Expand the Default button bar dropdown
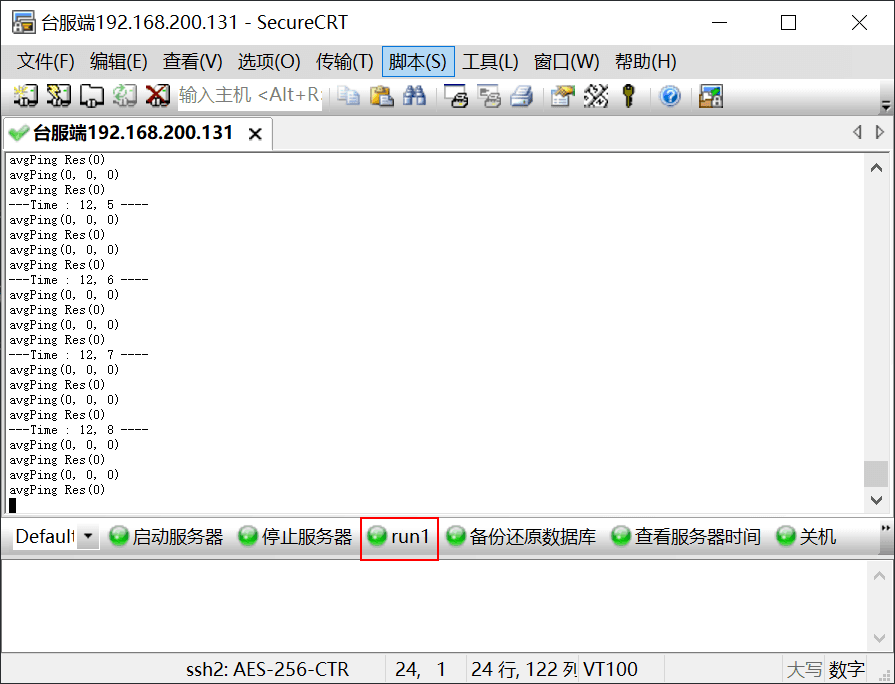This screenshot has height=684, width=895. (x=88, y=537)
